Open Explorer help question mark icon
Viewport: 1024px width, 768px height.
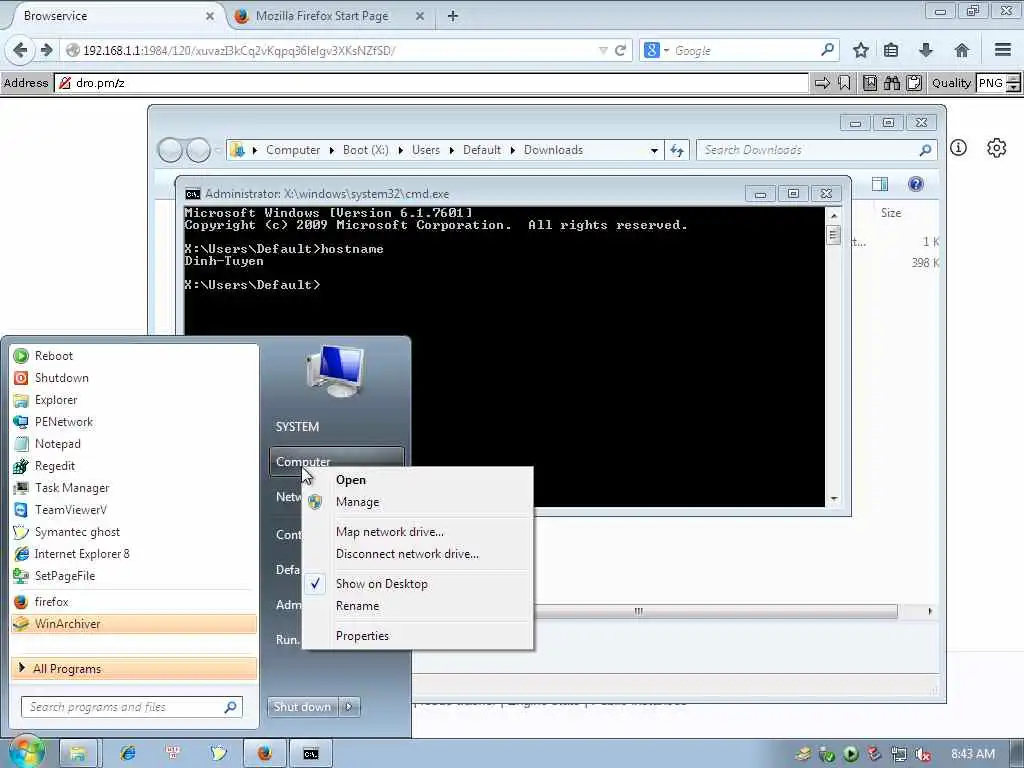916,184
